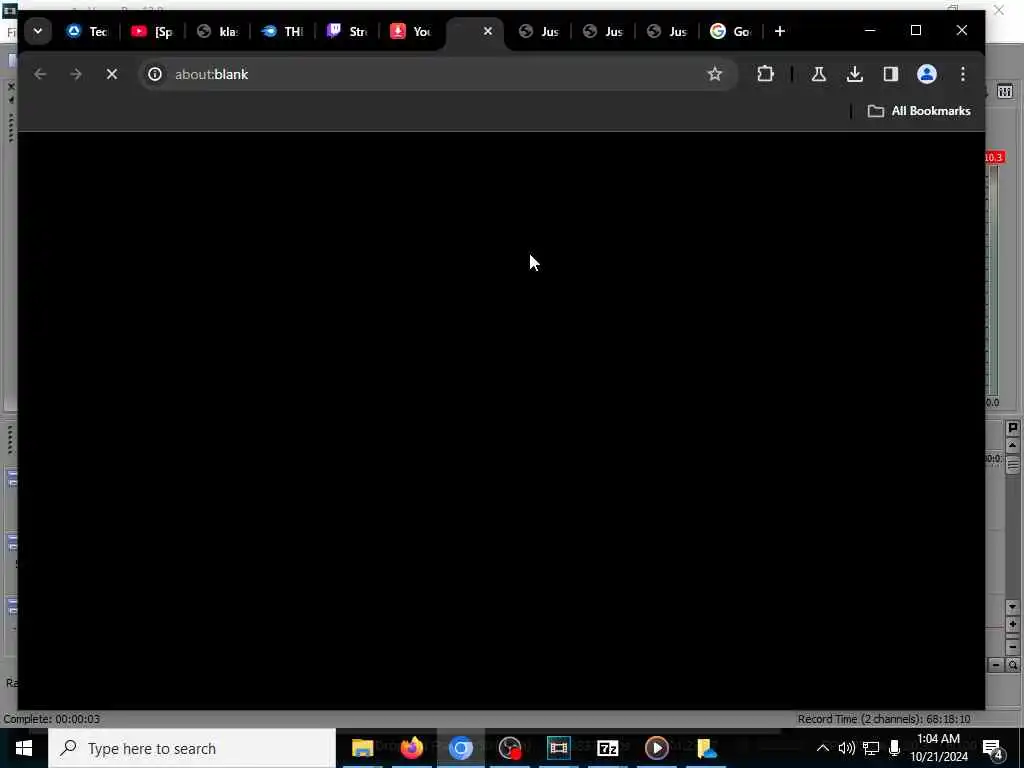Open the Windows Start menu
The height and width of the screenshot is (768, 1024).
24,748
